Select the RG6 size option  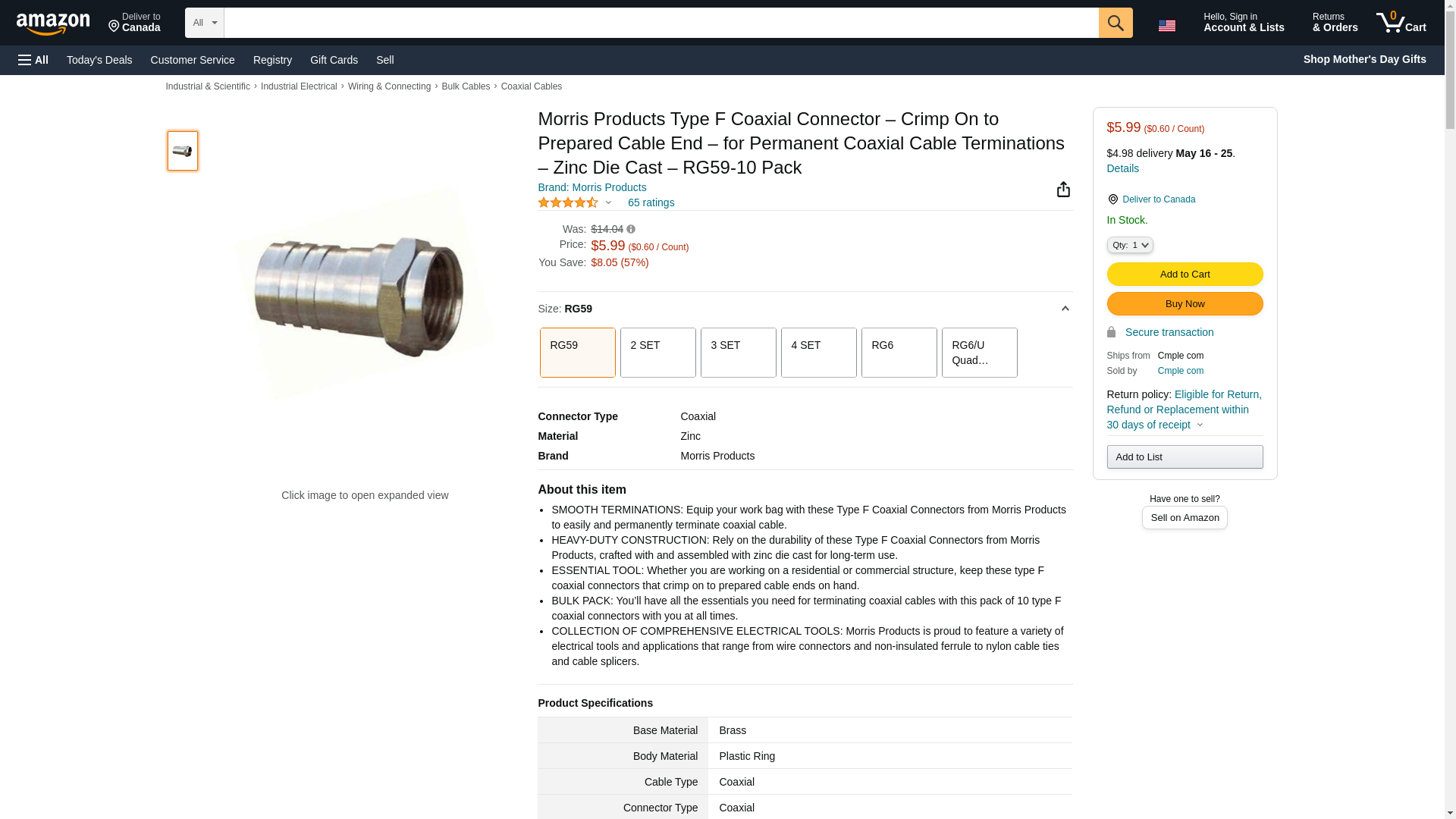click(x=899, y=353)
